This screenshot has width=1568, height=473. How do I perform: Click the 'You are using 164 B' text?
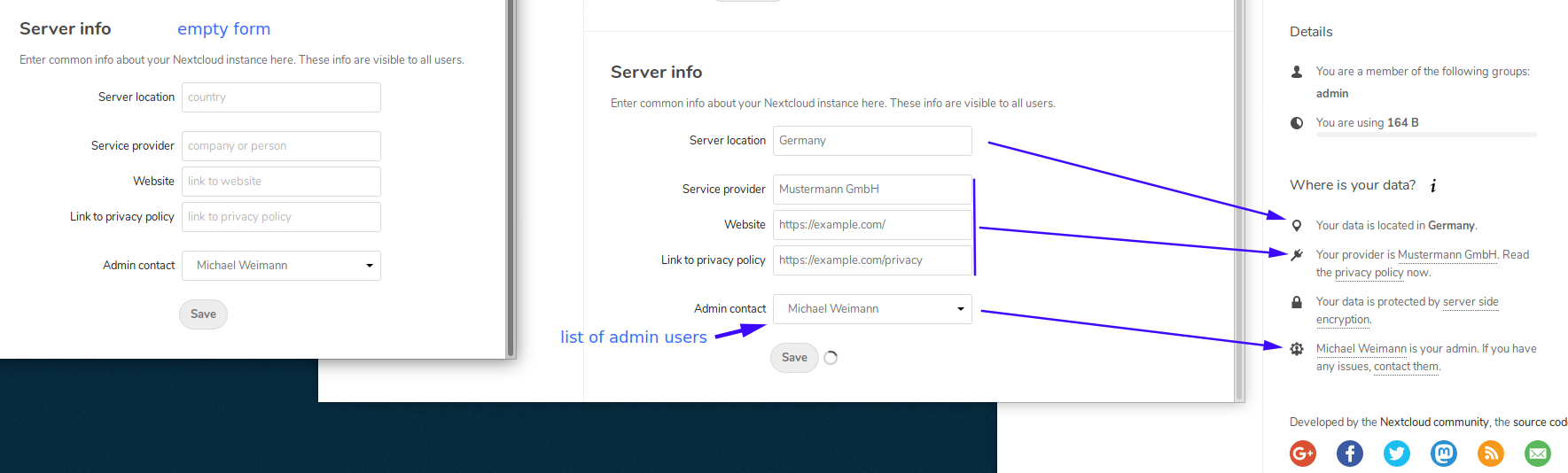coord(1367,123)
